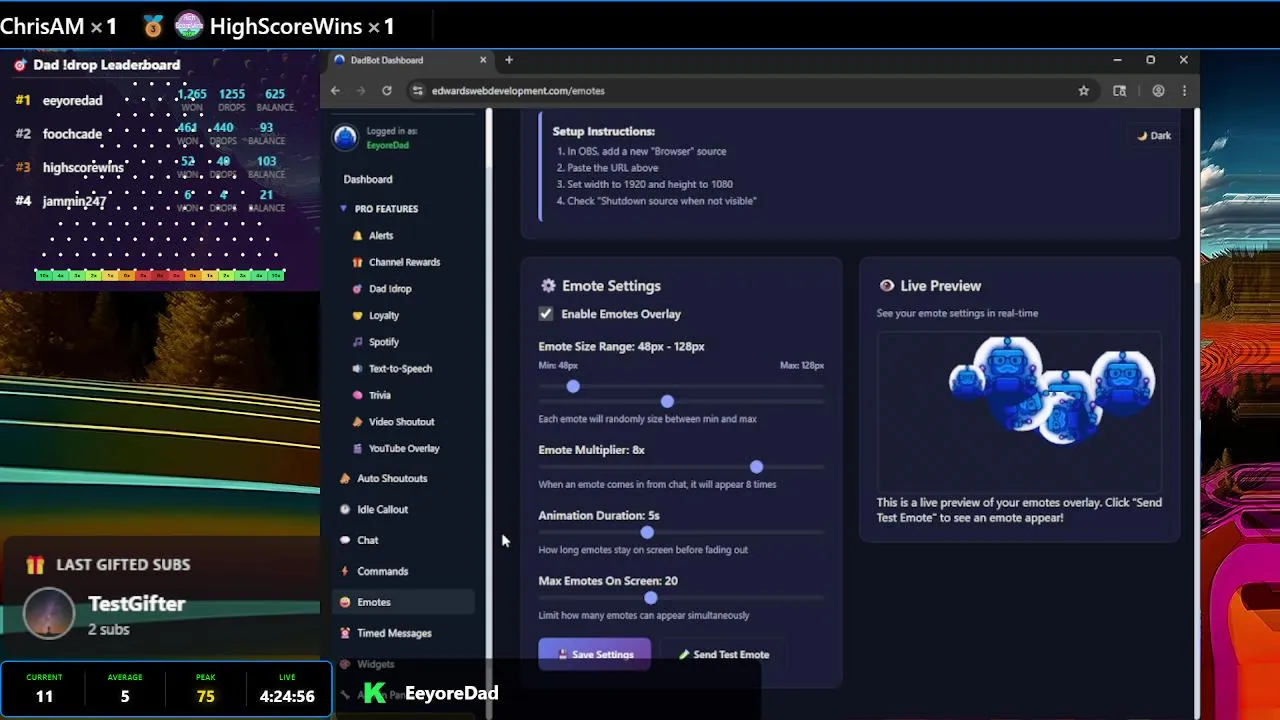
Task: Uncheck Enable Emotes Overlay checkbox
Action: [546, 314]
